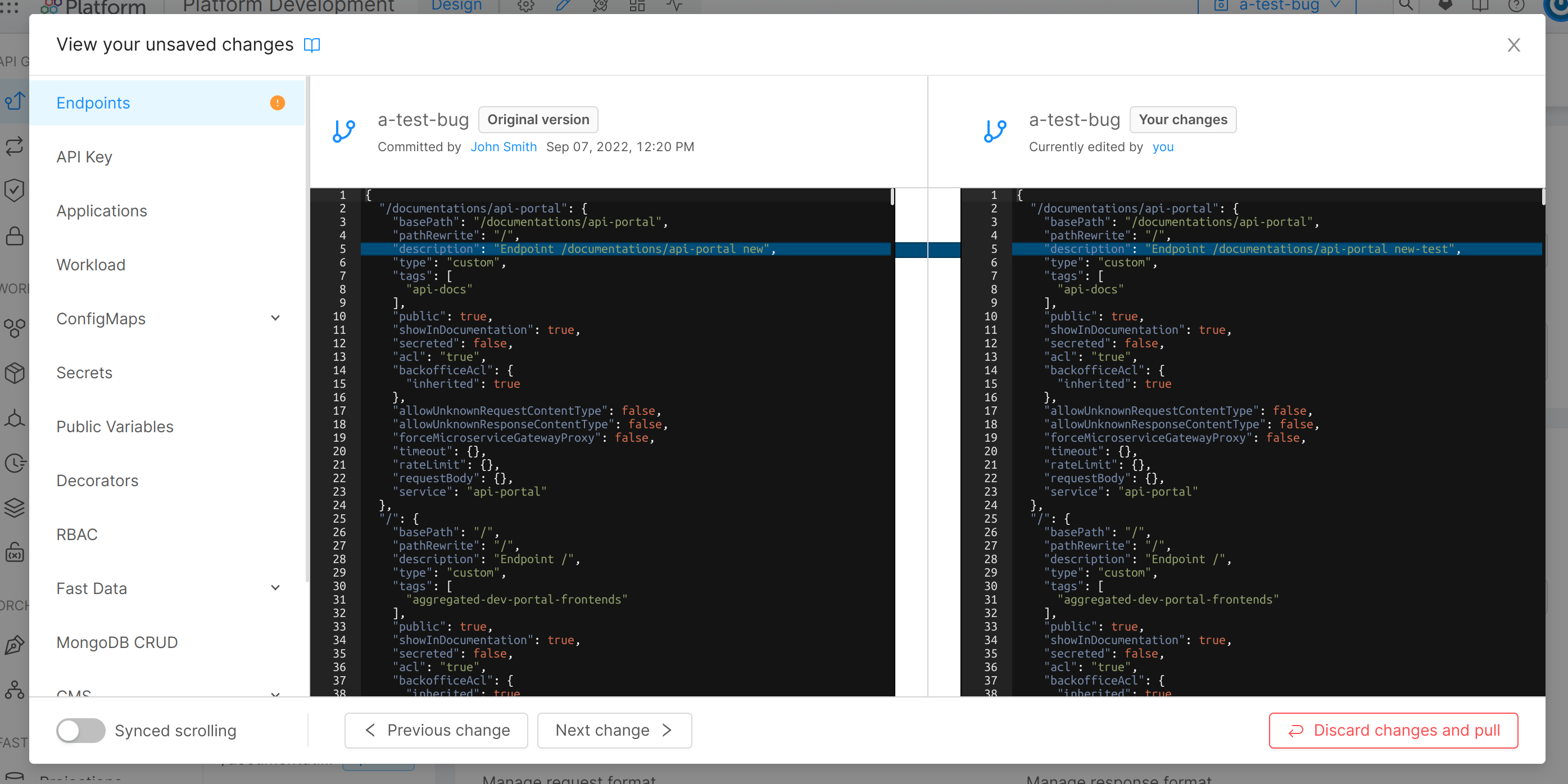Viewport: 1568px width, 784px height.
Task: Open John Smith's committer link
Action: click(504, 146)
